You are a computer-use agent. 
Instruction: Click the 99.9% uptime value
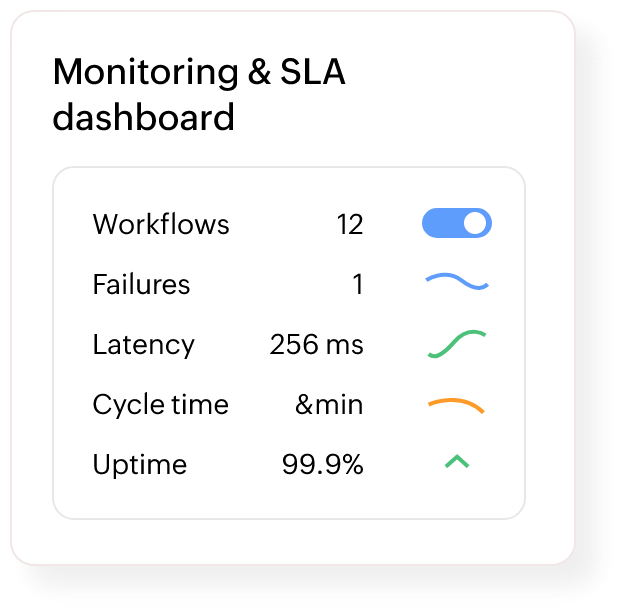321,465
